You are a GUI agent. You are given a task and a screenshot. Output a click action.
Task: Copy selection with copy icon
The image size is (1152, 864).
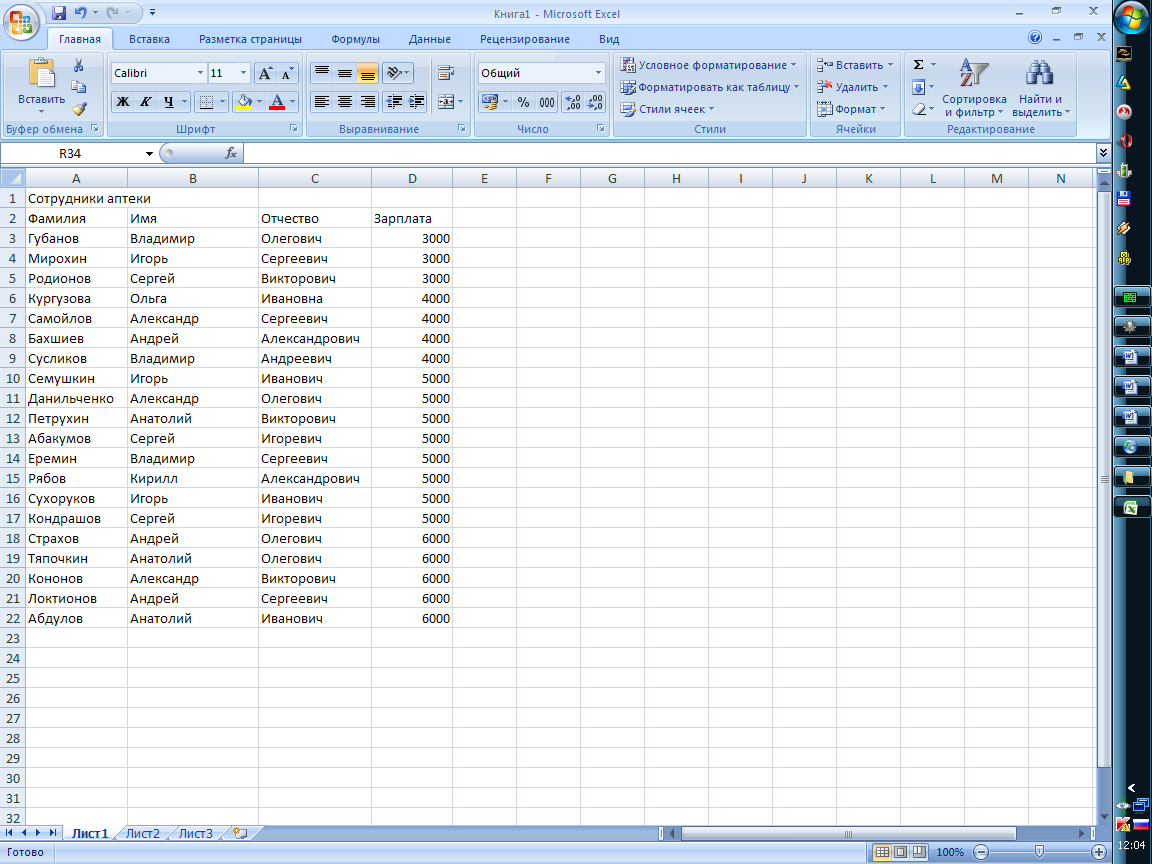click(x=79, y=87)
